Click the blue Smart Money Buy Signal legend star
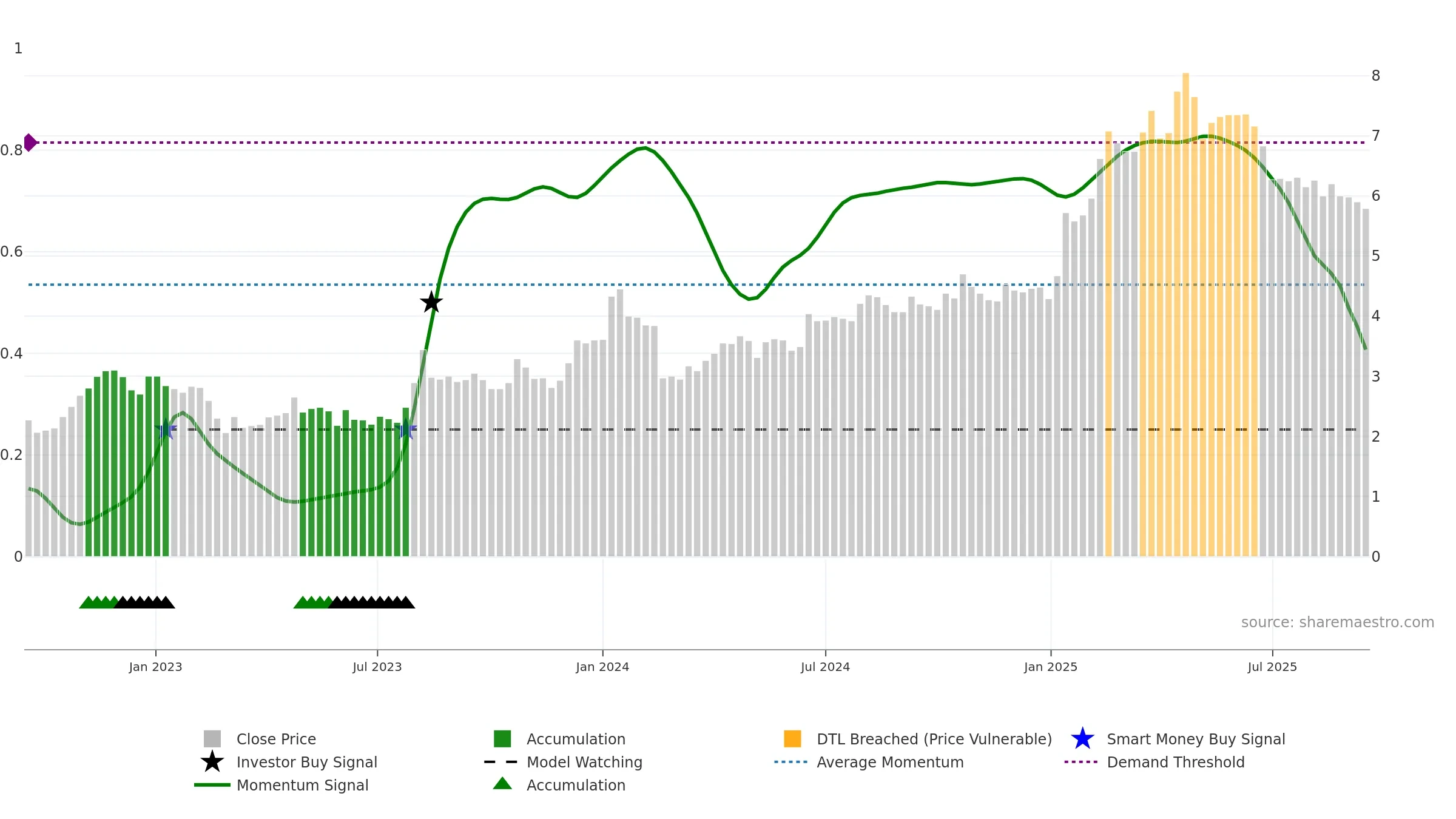1456x819 pixels. [1082, 739]
